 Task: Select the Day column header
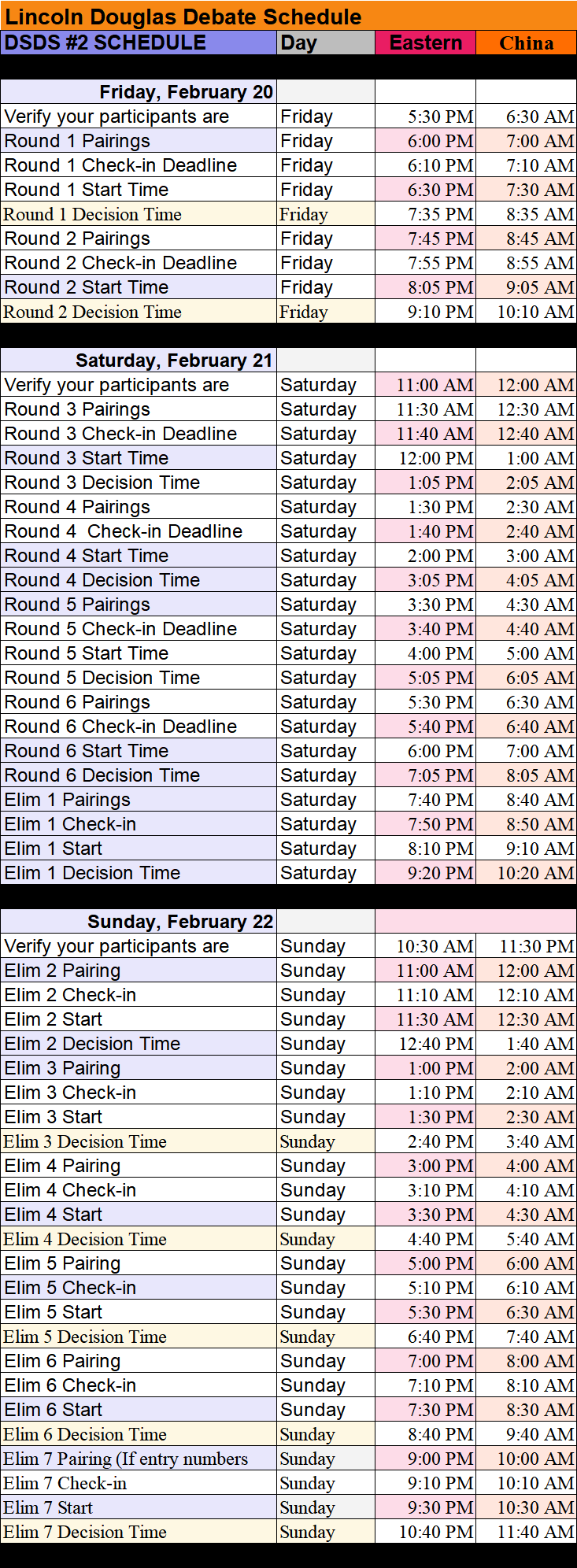pyautogui.click(x=299, y=43)
